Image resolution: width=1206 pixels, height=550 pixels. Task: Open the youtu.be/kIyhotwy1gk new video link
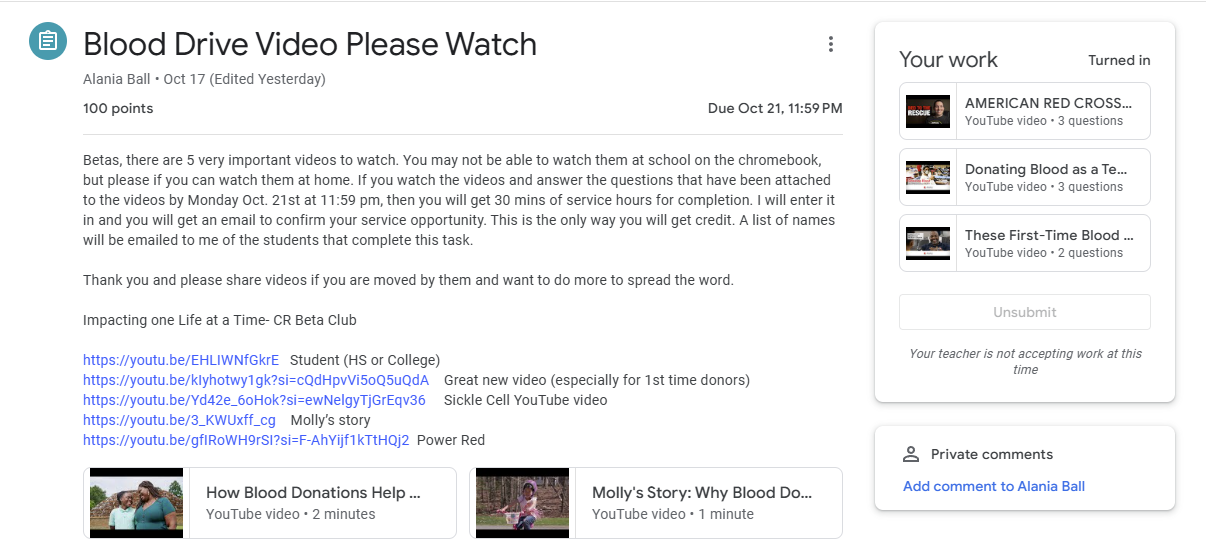pos(256,380)
